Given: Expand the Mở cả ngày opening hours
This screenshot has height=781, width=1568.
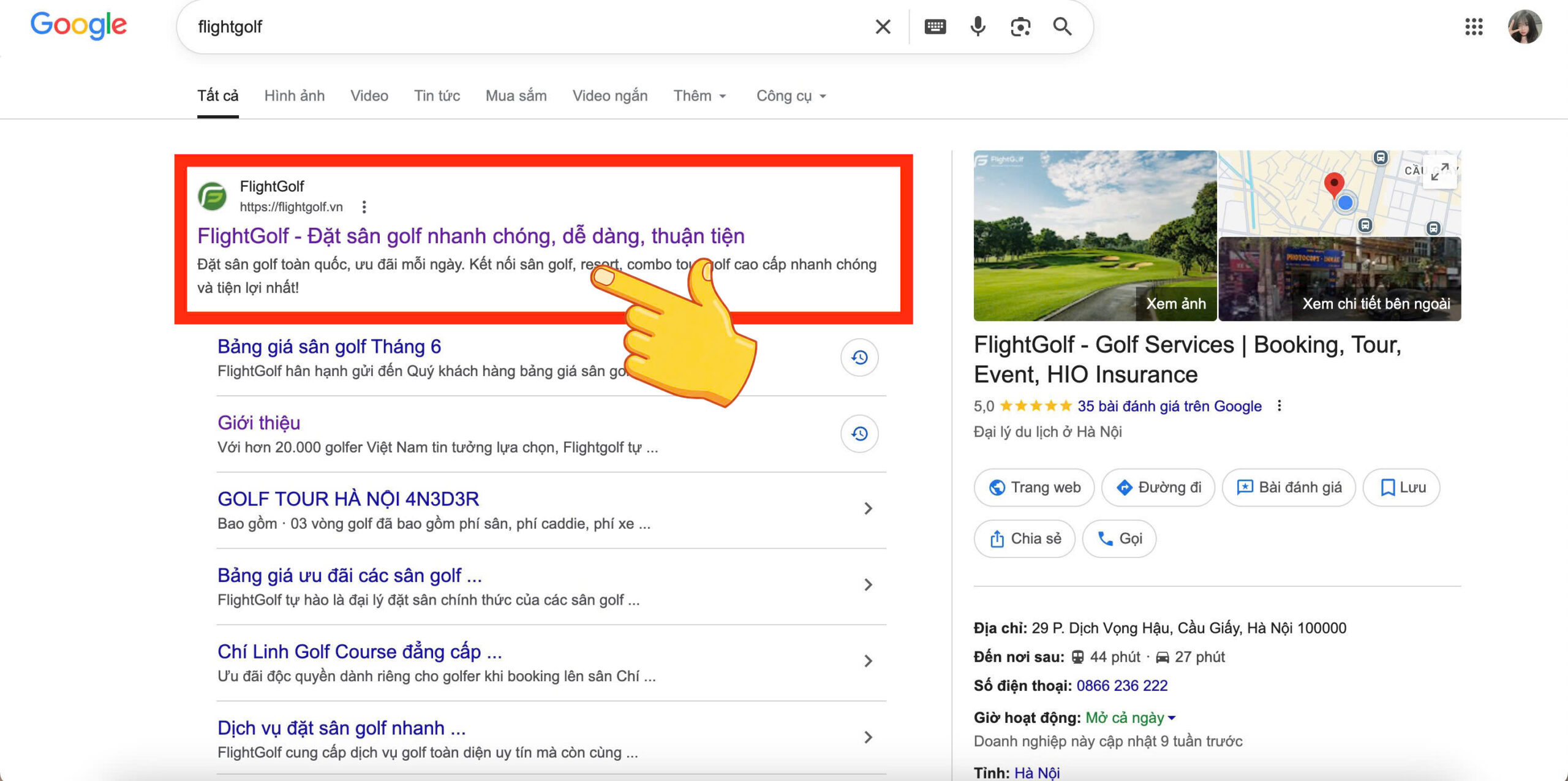Looking at the screenshot, I should pos(1131,717).
